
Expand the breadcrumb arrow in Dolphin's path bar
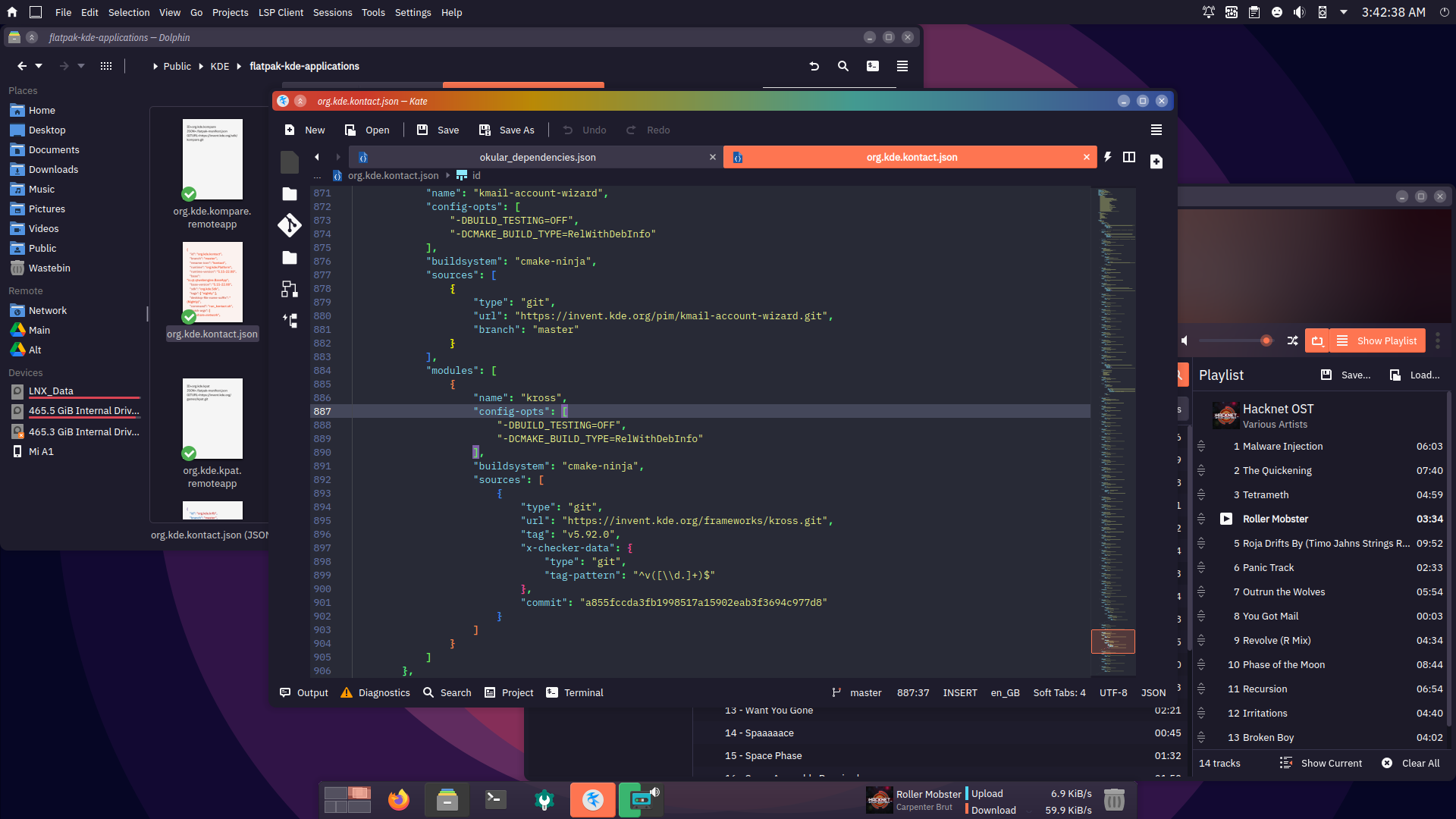click(154, 66)
